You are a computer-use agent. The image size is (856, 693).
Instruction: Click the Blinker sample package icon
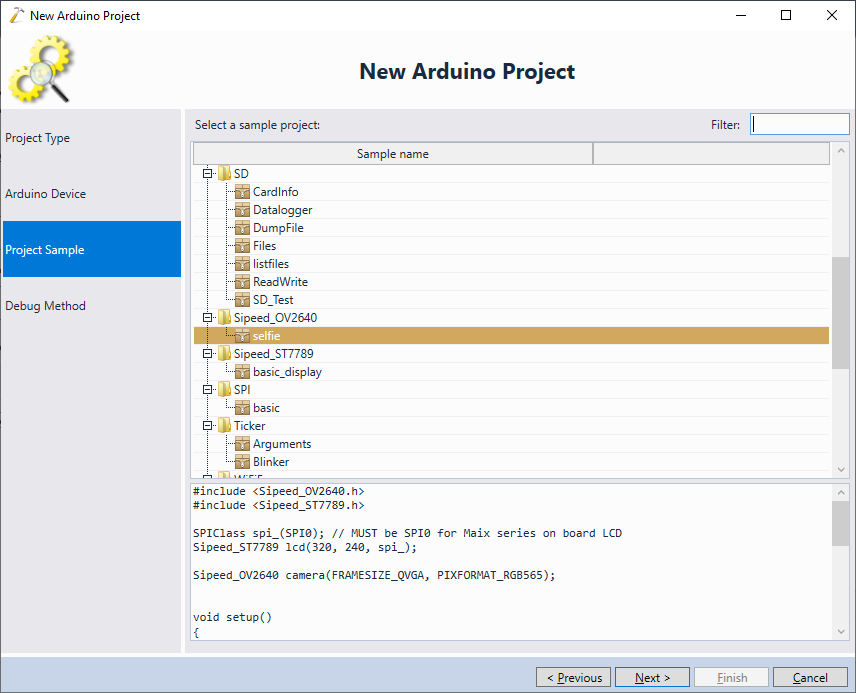coord(242,463)
